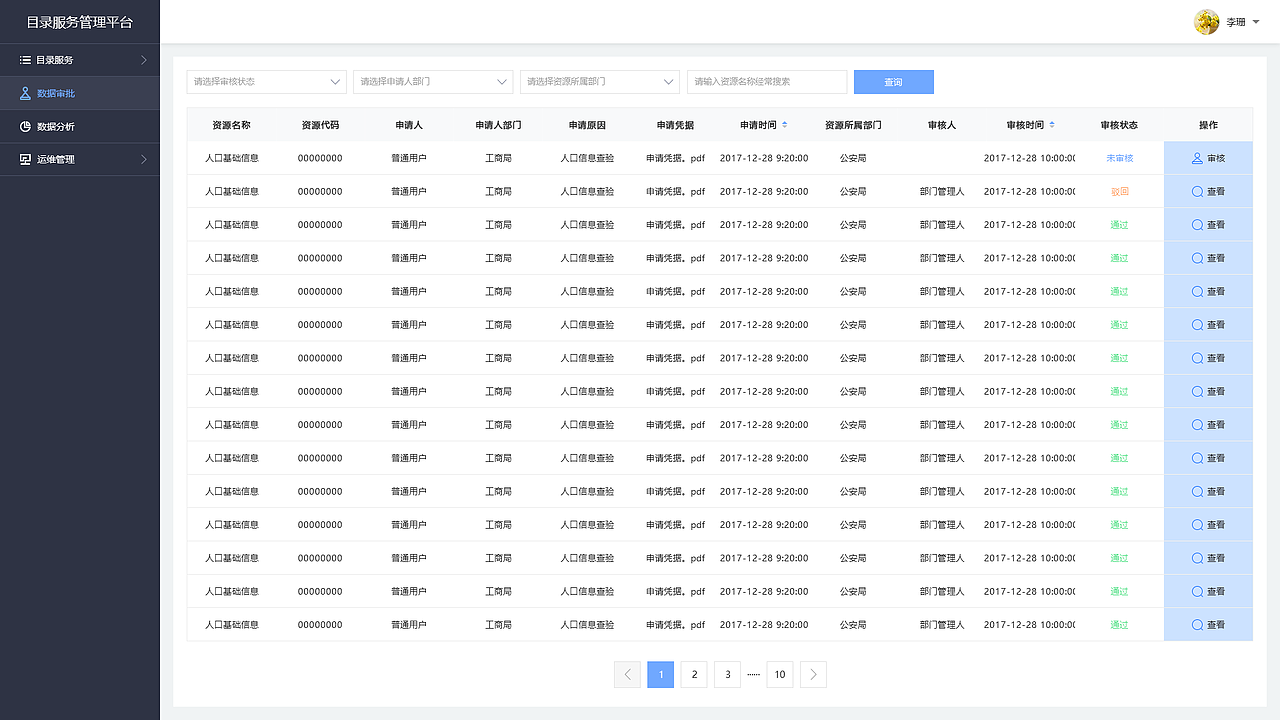Click the sort icon beside 审核时间 header
Viewport: 1280px width, 720px height.
coord(1051,125)
